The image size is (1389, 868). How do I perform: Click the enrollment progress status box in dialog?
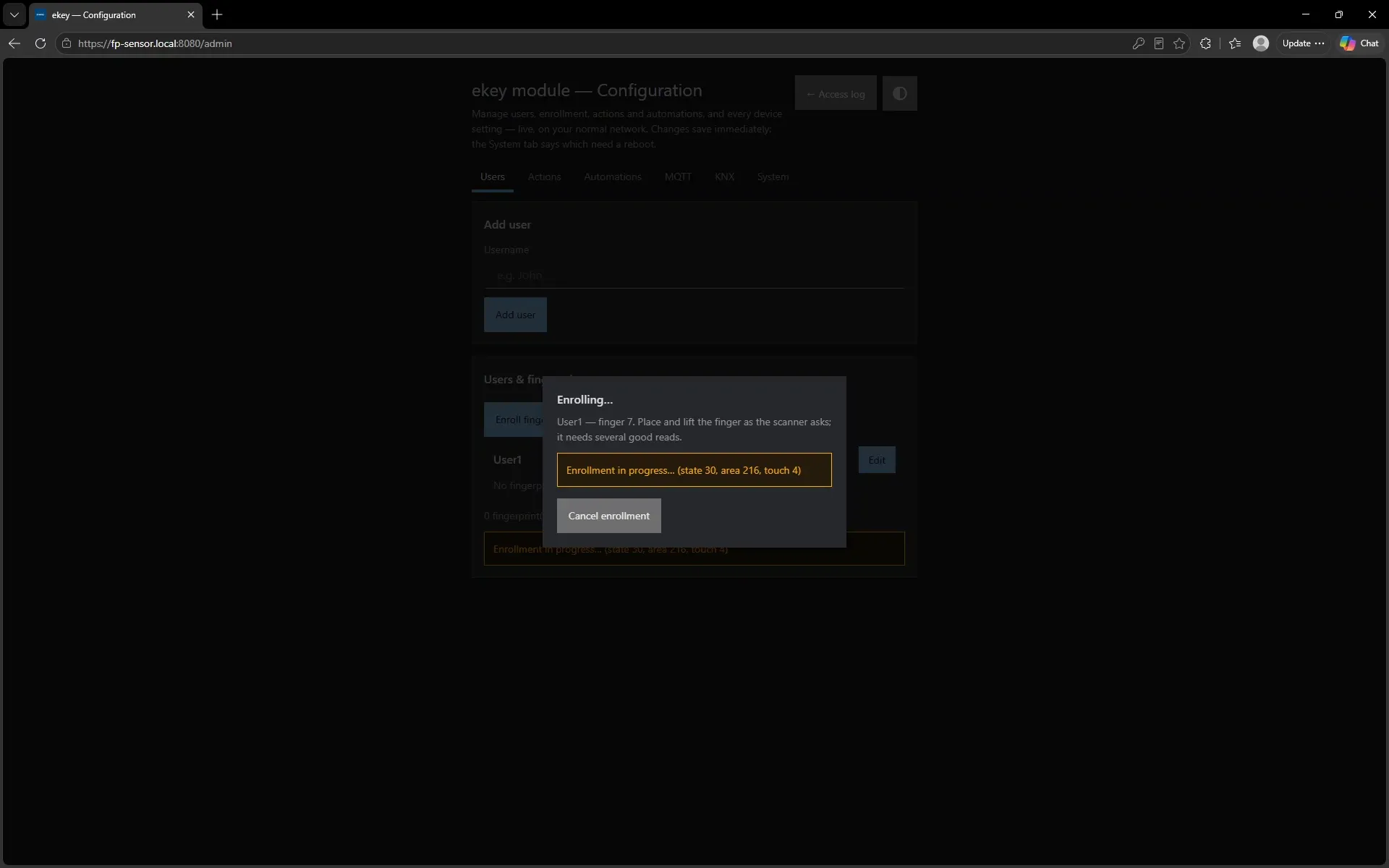(694, 470)
